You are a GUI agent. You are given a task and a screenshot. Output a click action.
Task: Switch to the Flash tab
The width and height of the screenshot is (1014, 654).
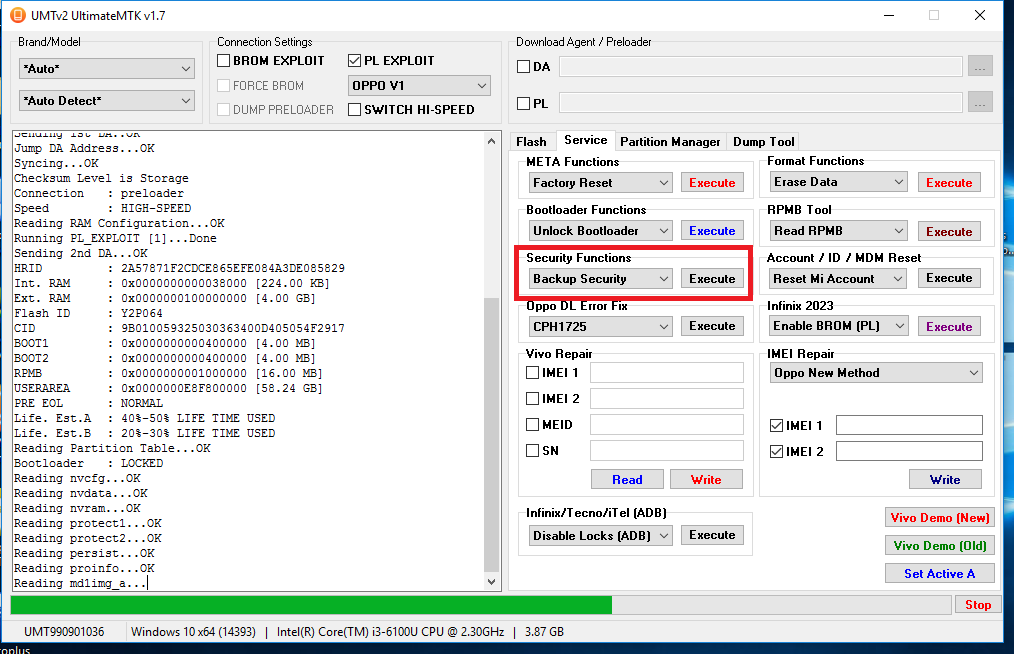click(x=531, y=142)
